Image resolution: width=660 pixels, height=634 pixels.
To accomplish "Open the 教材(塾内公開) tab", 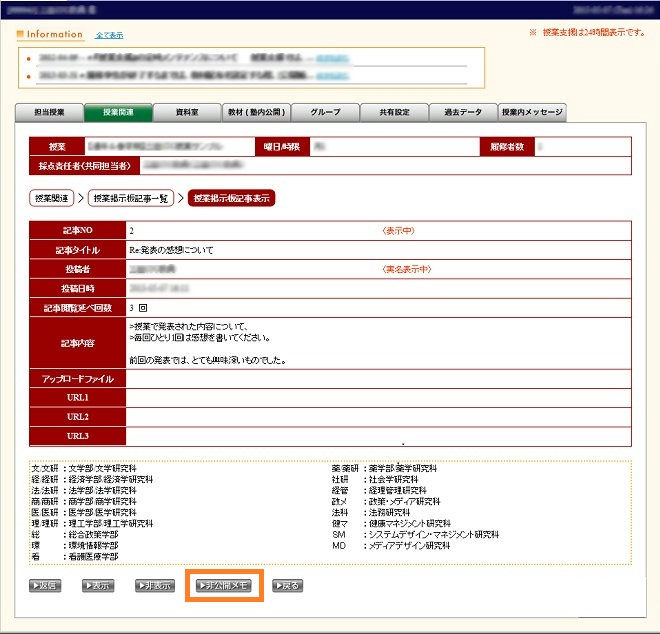I will (x=254, y=112).
